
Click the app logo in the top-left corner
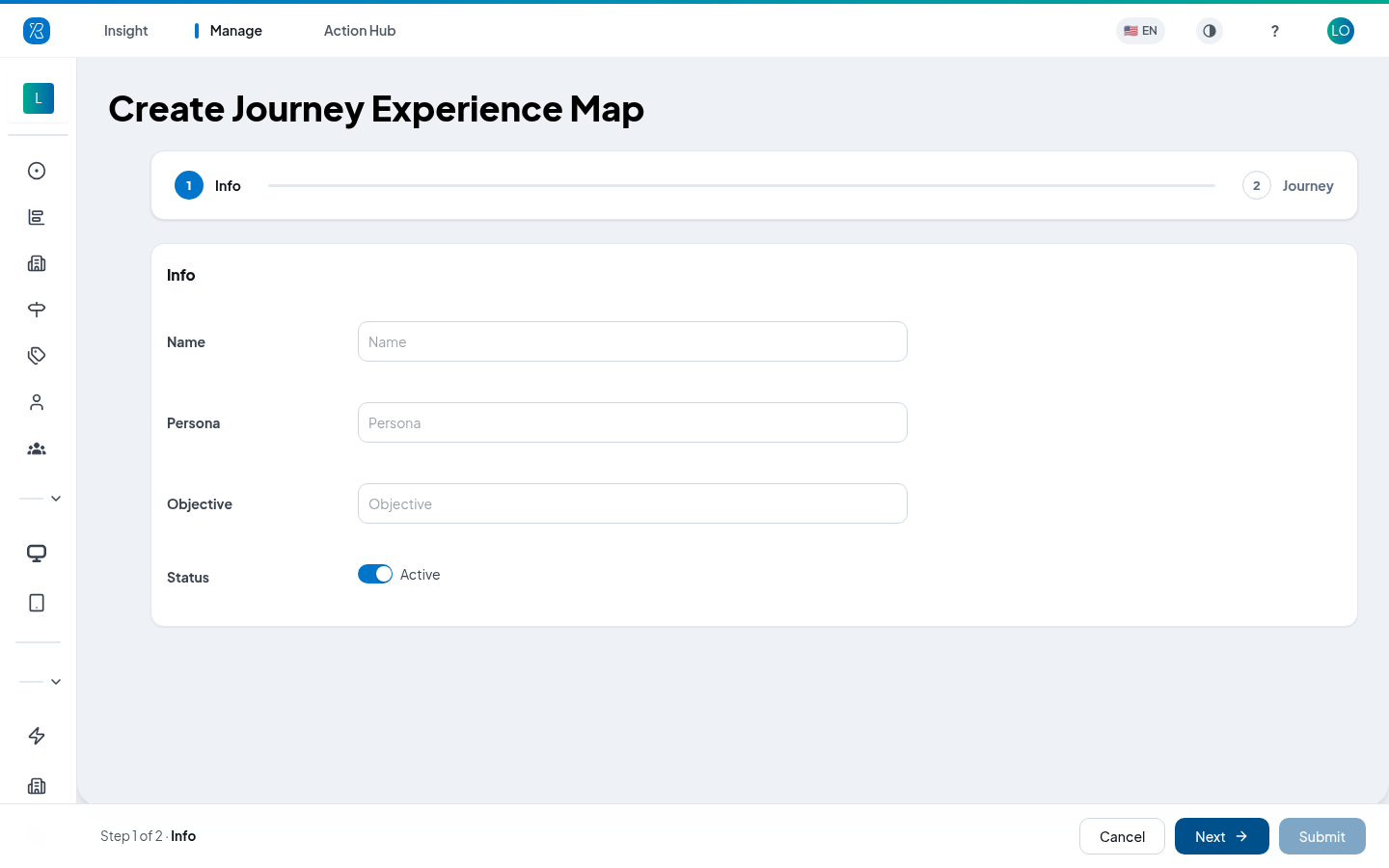point(37,31)
